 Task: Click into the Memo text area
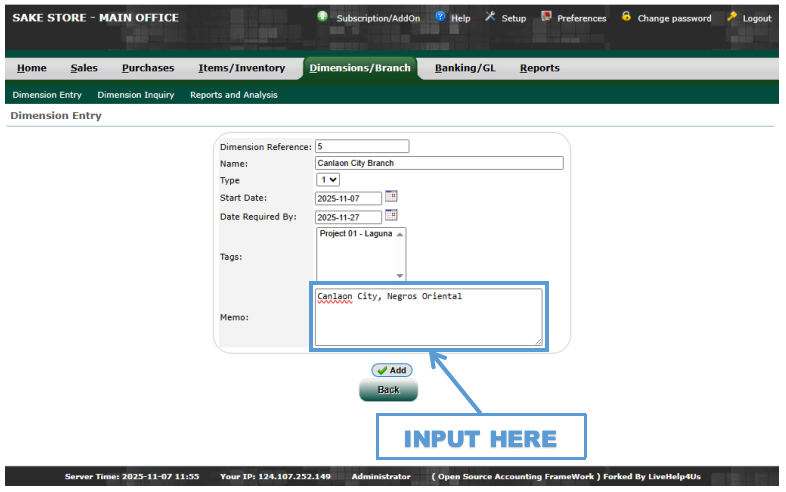(x=428, y=318)
